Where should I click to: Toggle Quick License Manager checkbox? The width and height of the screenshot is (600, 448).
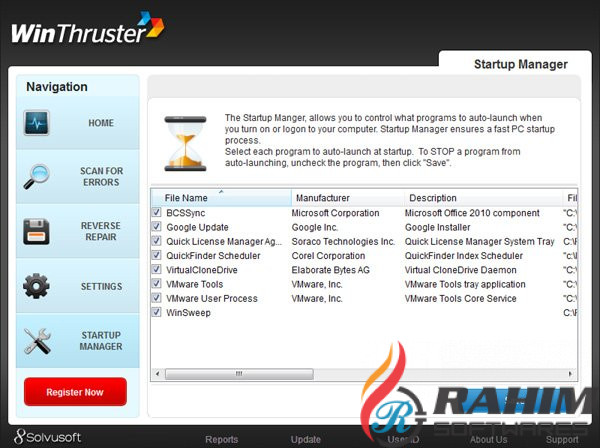[x=157, y=241]
